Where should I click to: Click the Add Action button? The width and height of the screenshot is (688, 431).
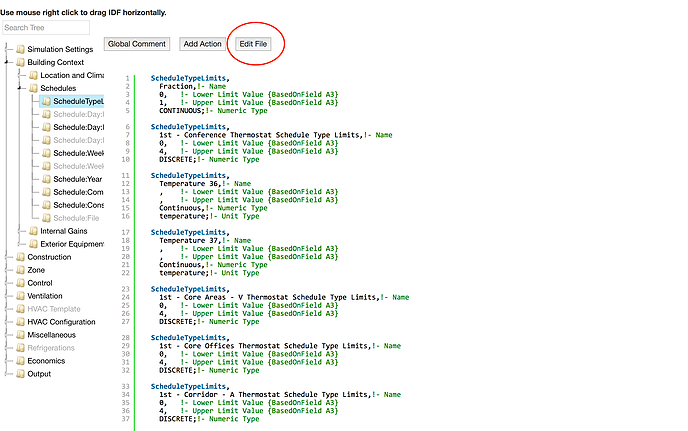pyautogui.click(x=202, y=44)
